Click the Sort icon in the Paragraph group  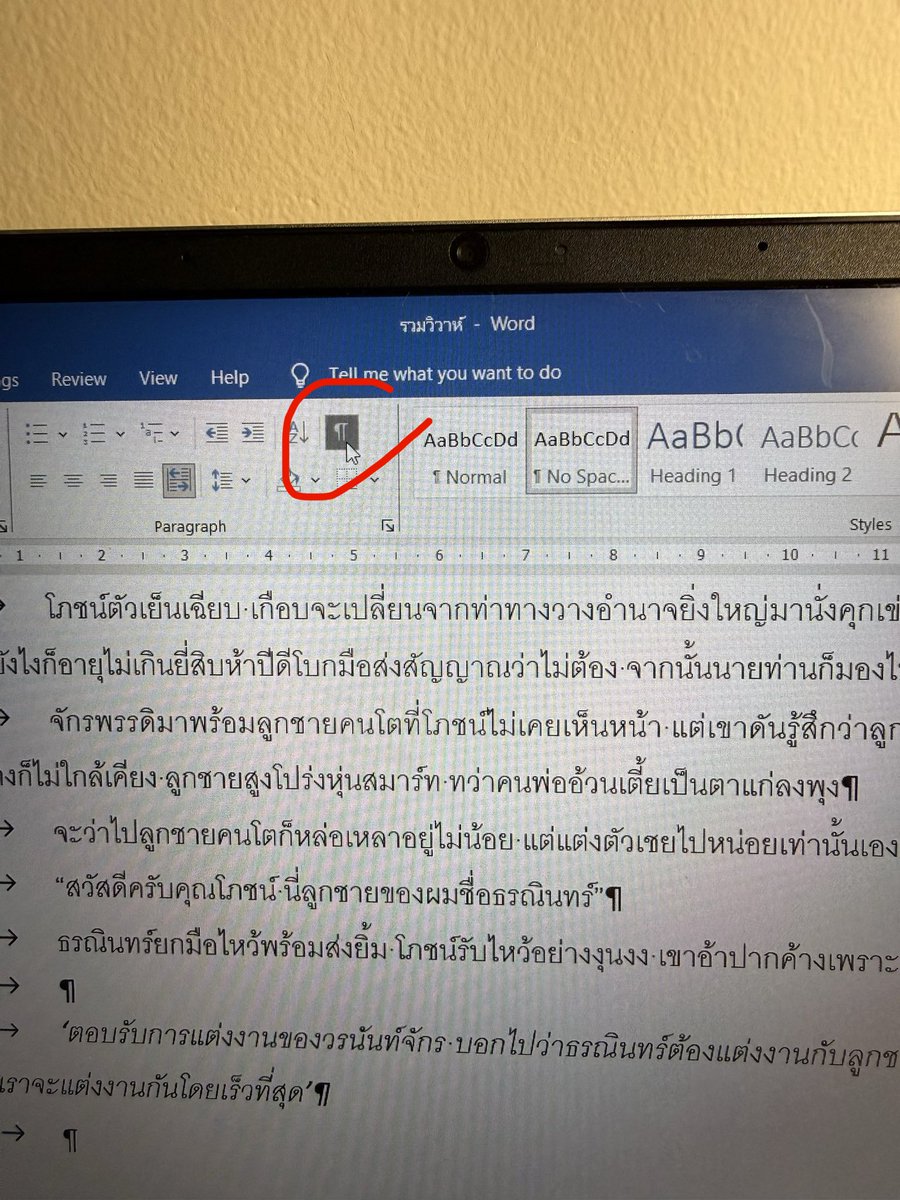click(x=298, y=432)
